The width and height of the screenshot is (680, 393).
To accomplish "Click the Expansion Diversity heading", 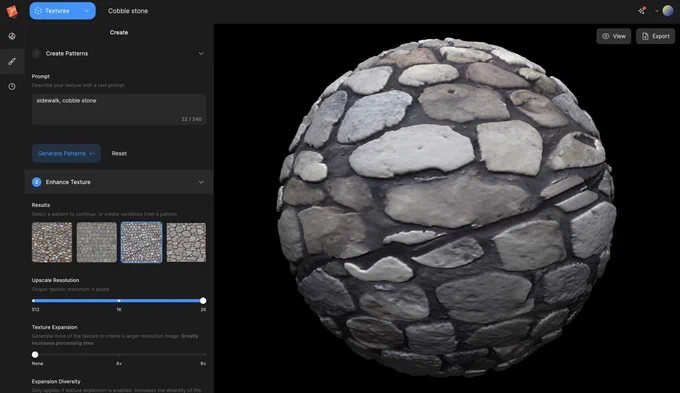I will pyautogui.click(x=56, y=382).
